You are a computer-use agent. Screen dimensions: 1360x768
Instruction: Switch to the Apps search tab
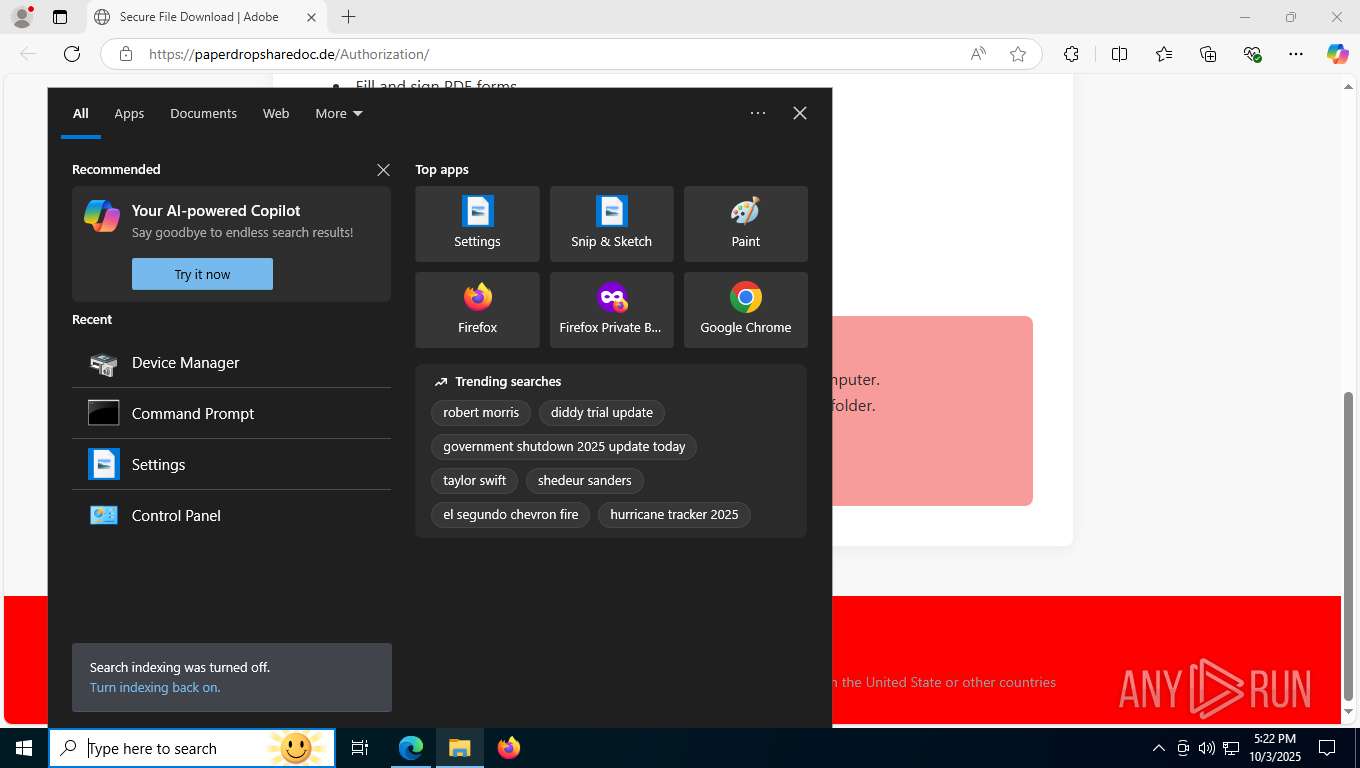[129, 113]
